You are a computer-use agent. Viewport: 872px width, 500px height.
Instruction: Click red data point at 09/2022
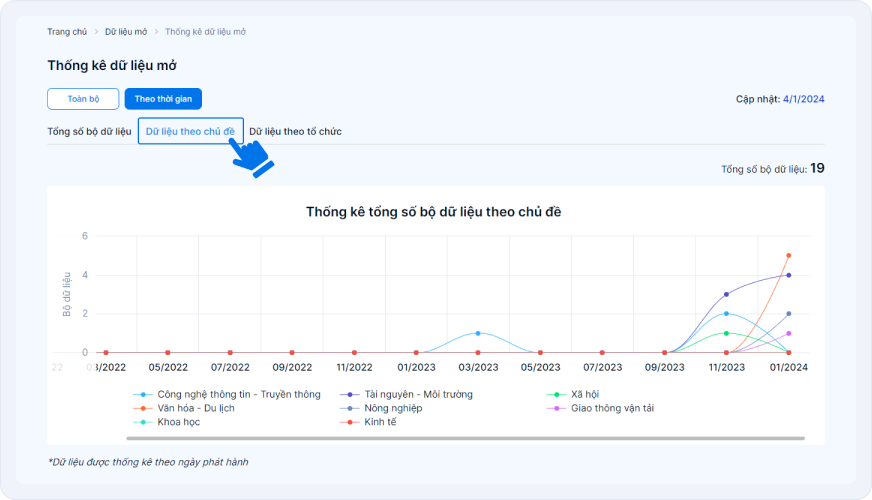coord(292,353)
